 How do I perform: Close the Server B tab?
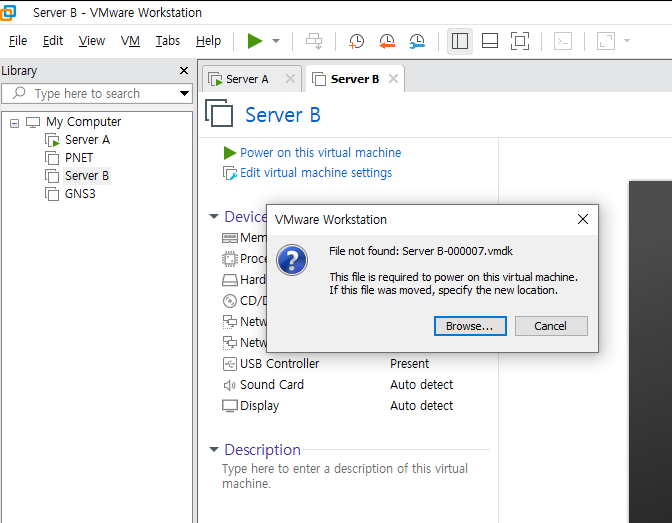[x=393, y=79]
